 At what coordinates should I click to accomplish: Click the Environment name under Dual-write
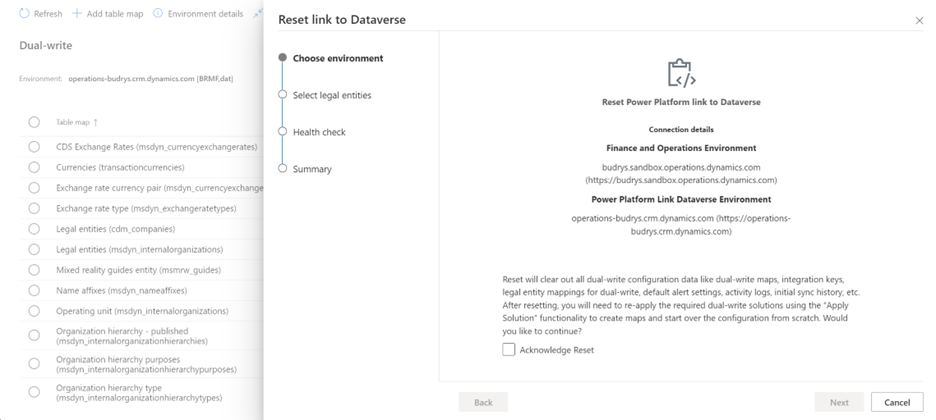pyautogui.click(x=150, y=79)
